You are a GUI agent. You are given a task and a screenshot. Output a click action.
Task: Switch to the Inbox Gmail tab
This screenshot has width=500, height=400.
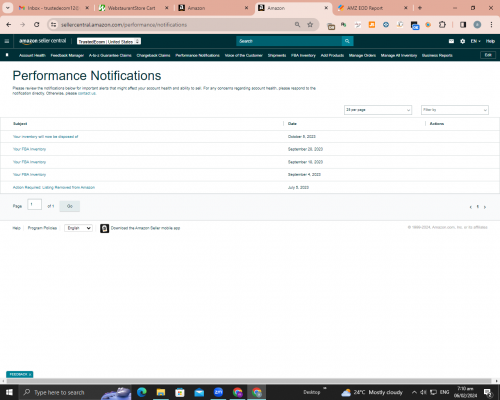(53, 8)
